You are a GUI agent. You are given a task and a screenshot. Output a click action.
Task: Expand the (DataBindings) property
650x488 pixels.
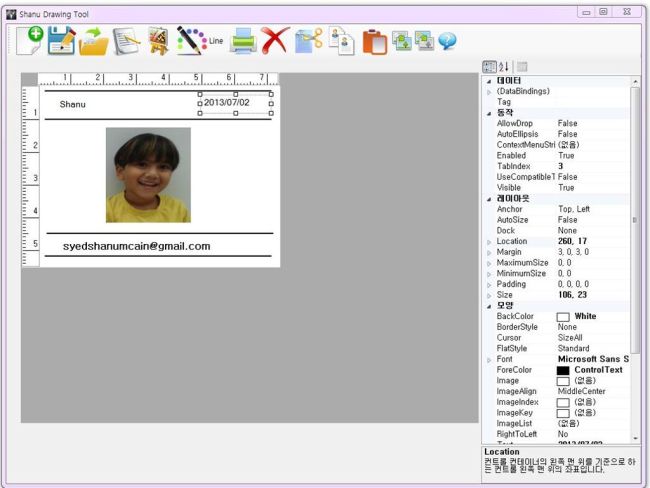tap(489, 92)
